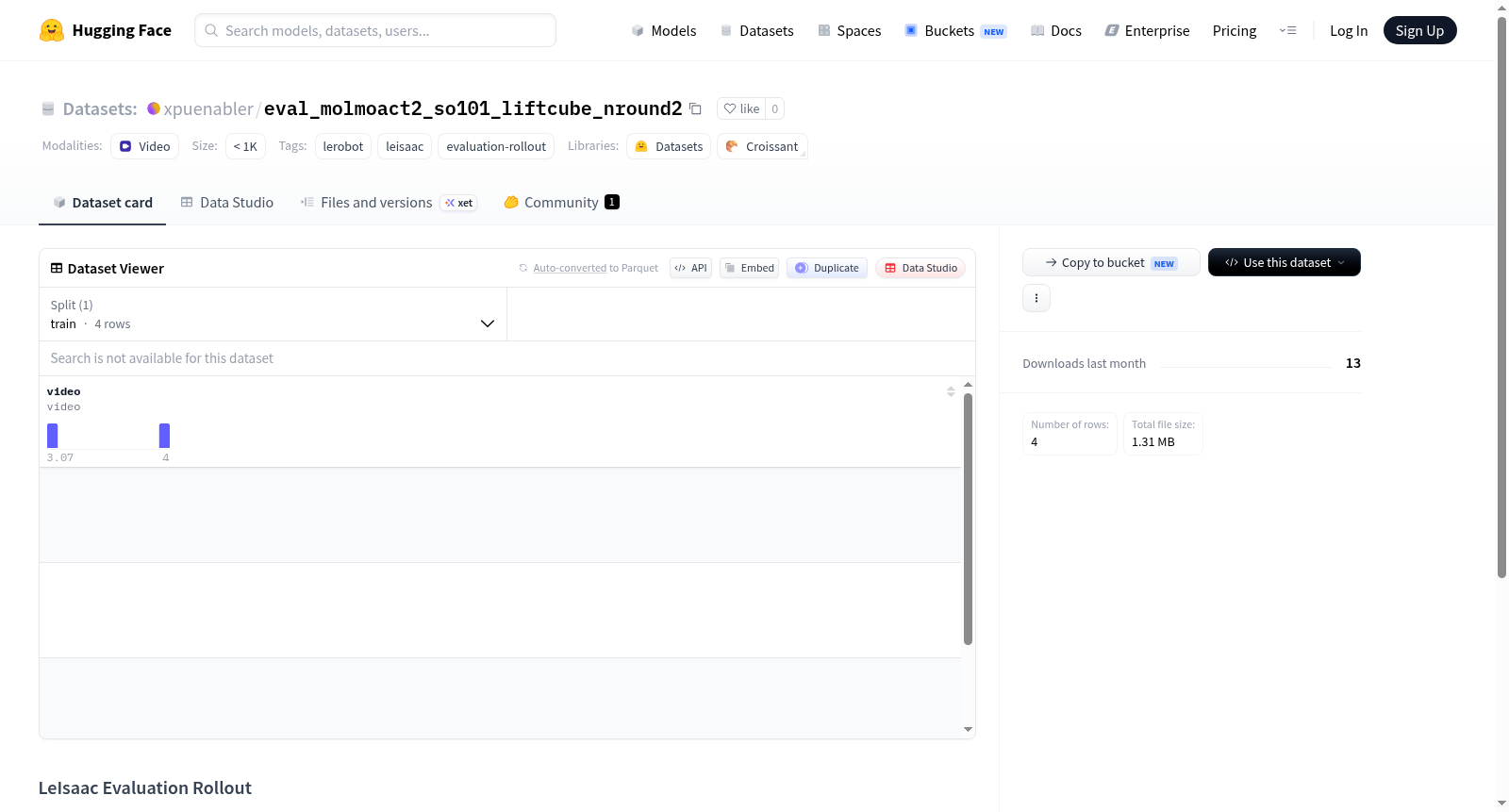
Task: Open the three-dot more options button
Action: tap(1036, 298)
